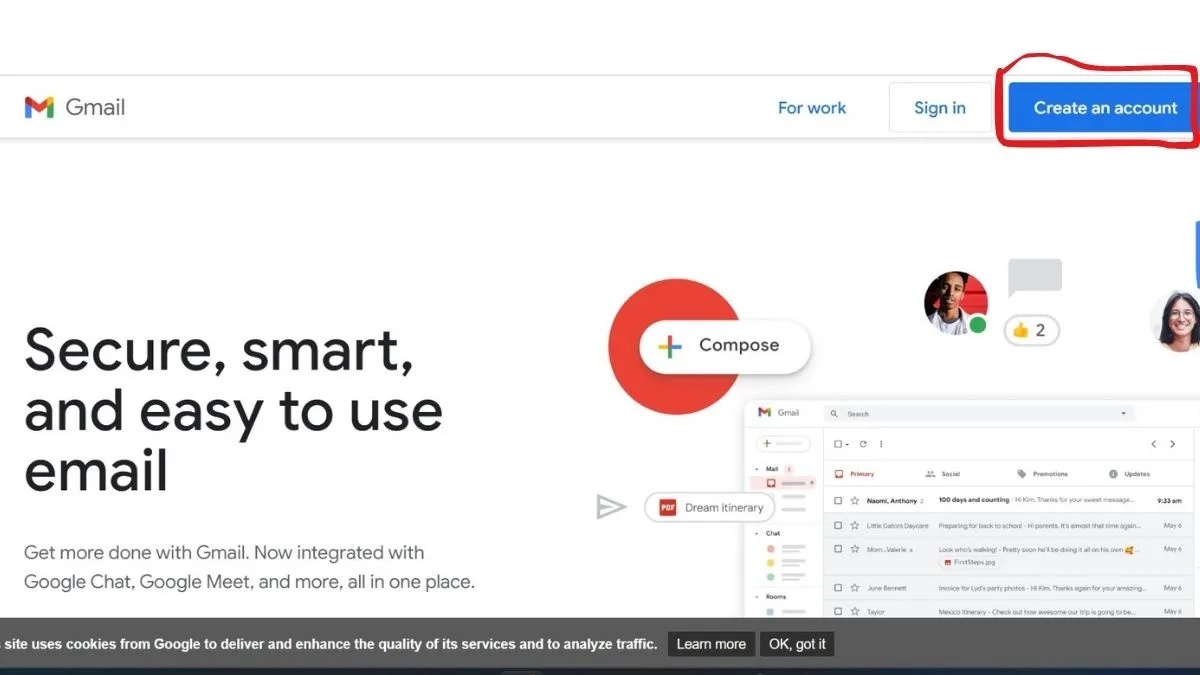Click the next page arrow in inbox

coord(1172,444)
